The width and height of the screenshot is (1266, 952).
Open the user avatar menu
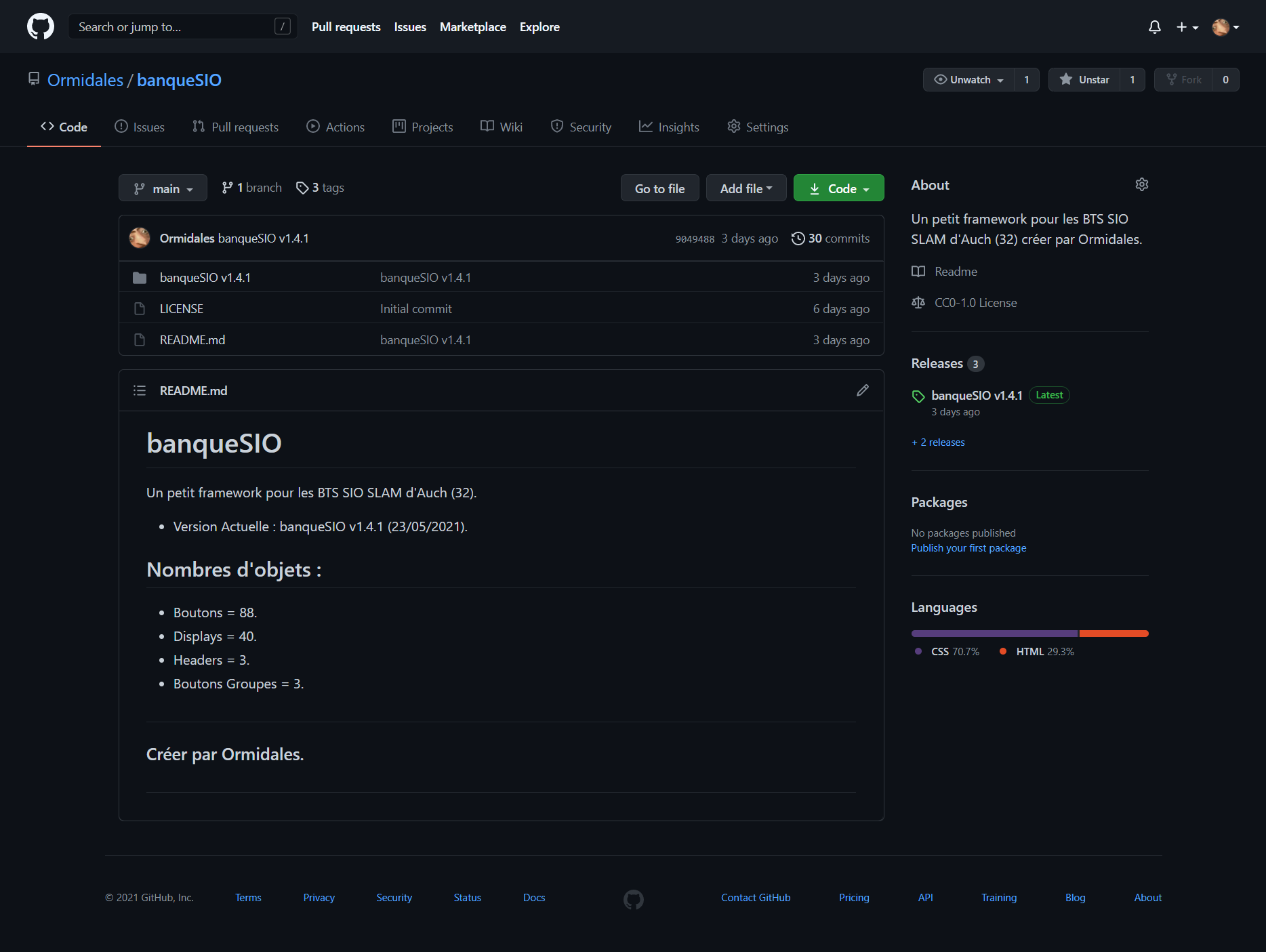[x=1226, y=27]
